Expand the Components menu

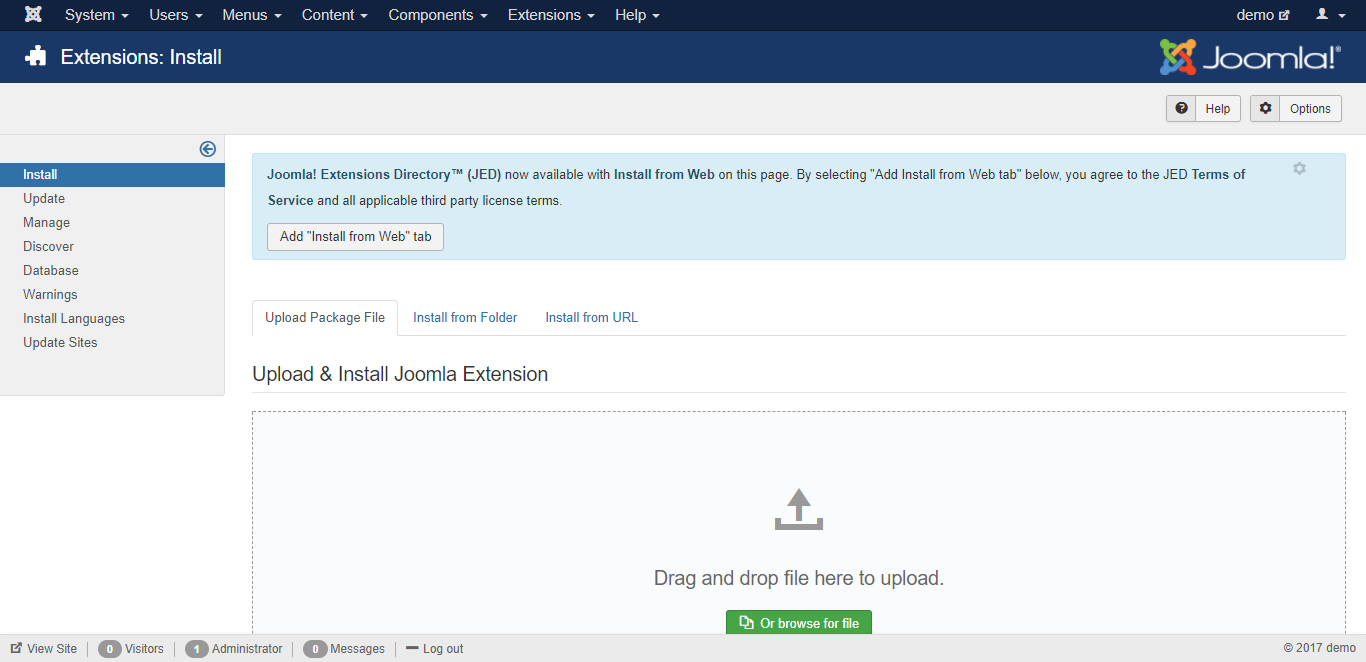(x=438, y=15)
